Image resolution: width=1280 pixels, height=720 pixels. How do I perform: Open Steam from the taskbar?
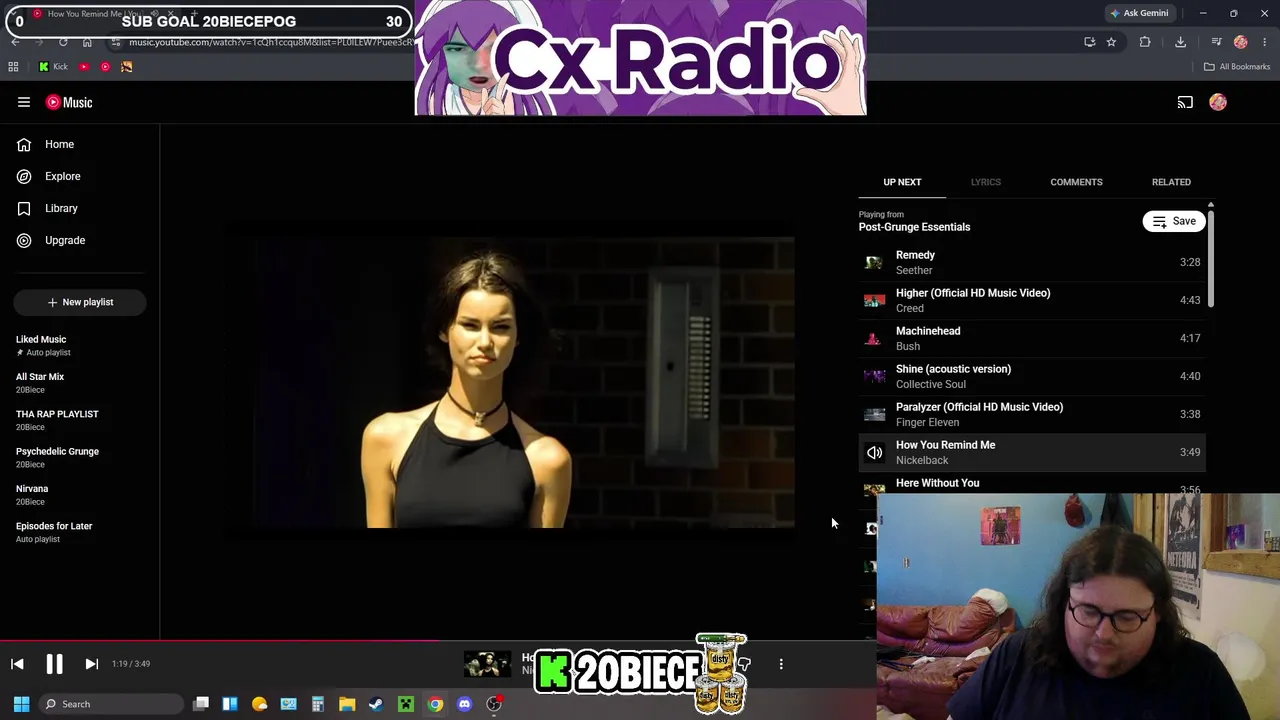coord(376,704)
